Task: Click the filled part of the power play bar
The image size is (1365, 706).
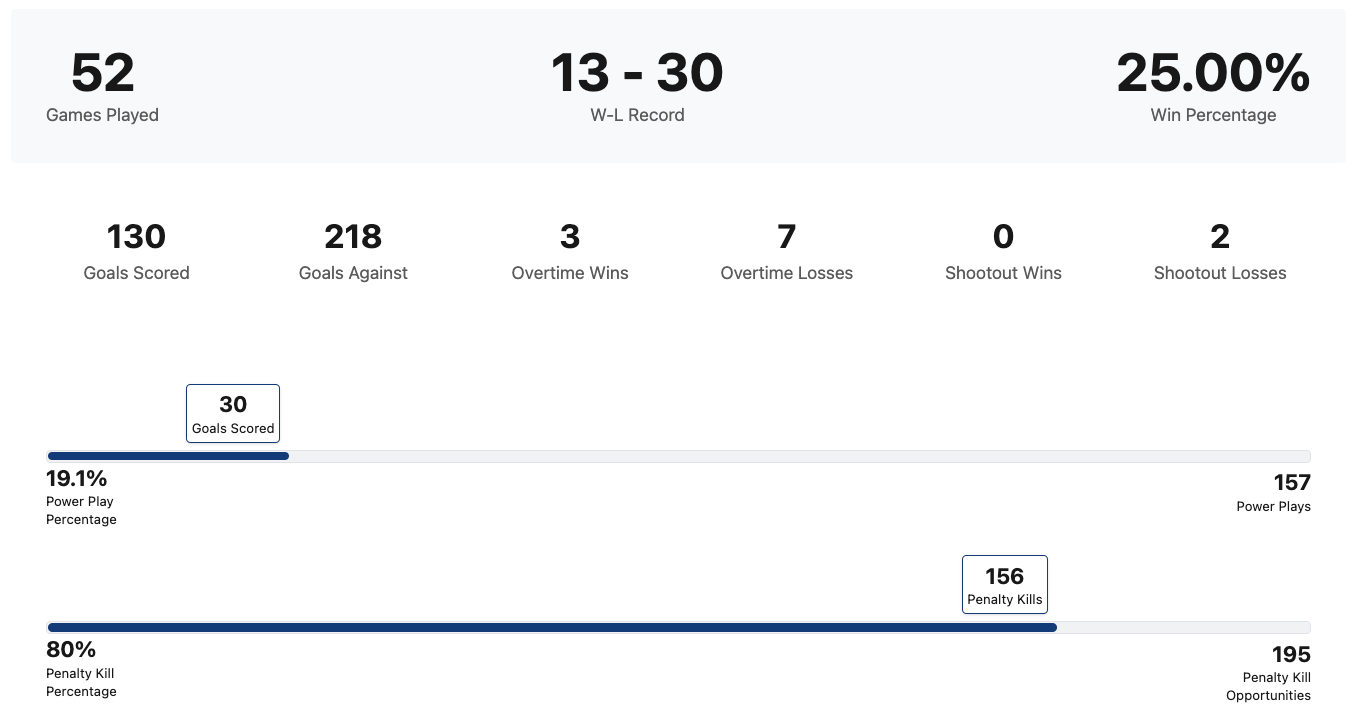Action: click(168, 456)
